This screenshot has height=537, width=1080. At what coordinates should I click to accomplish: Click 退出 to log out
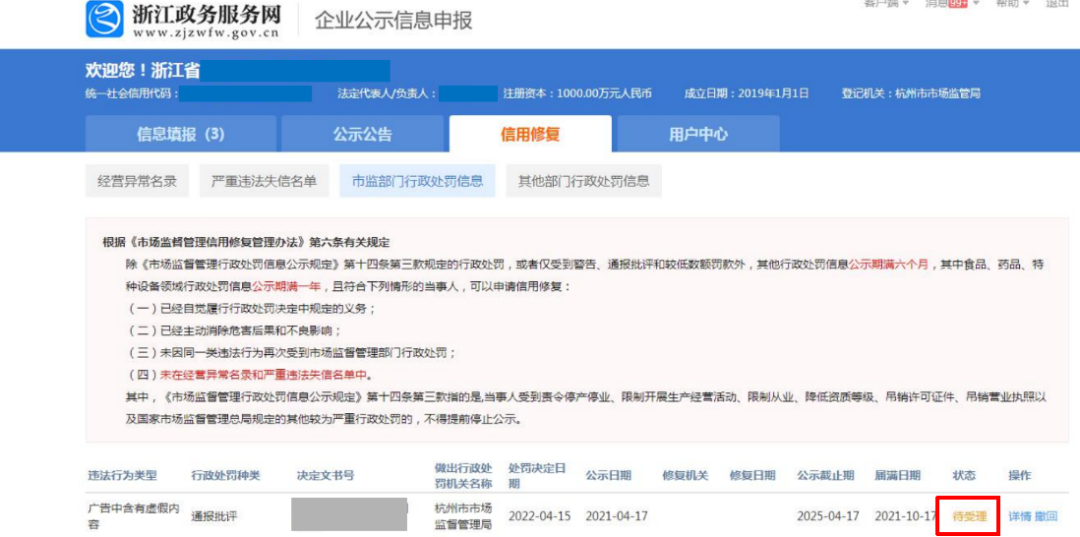coord(1057,4)
